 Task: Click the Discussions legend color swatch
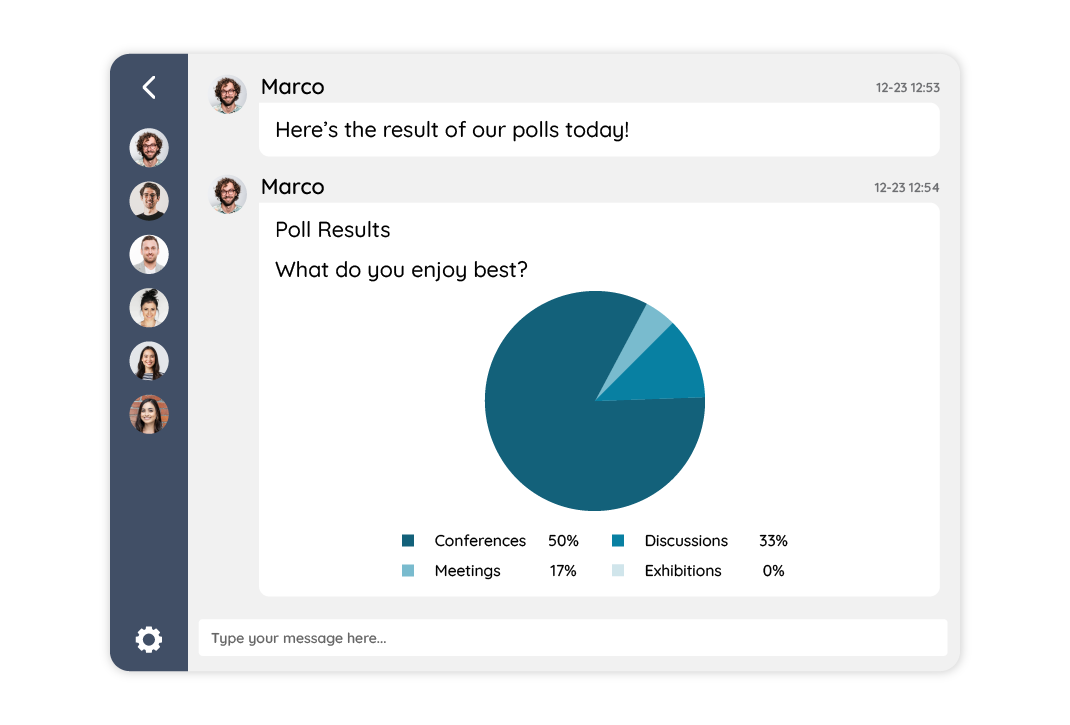click(x=618, y=541)
